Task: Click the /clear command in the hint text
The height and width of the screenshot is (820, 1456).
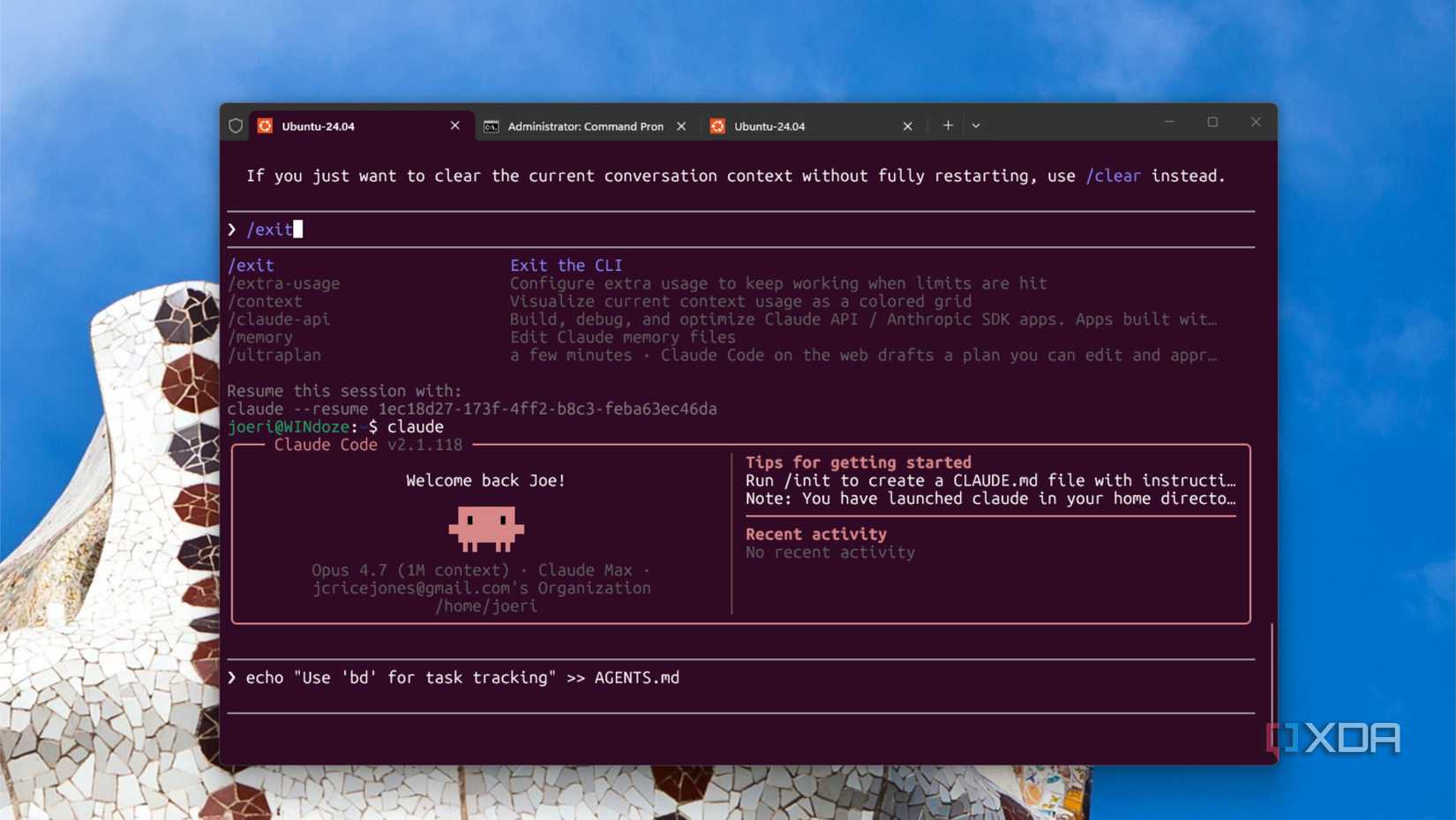Action: pyautogui.click(x=1113, y=176)
